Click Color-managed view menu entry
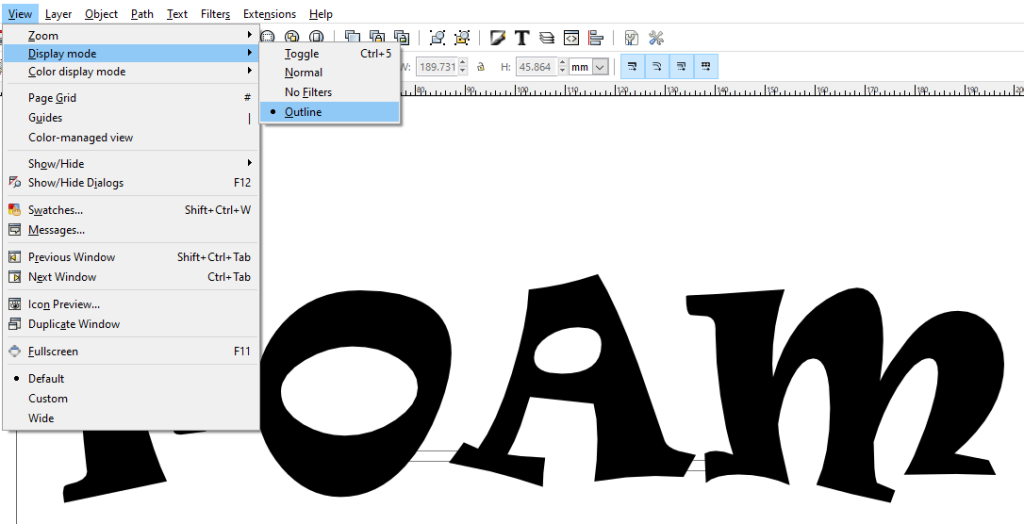 point(131,137)
